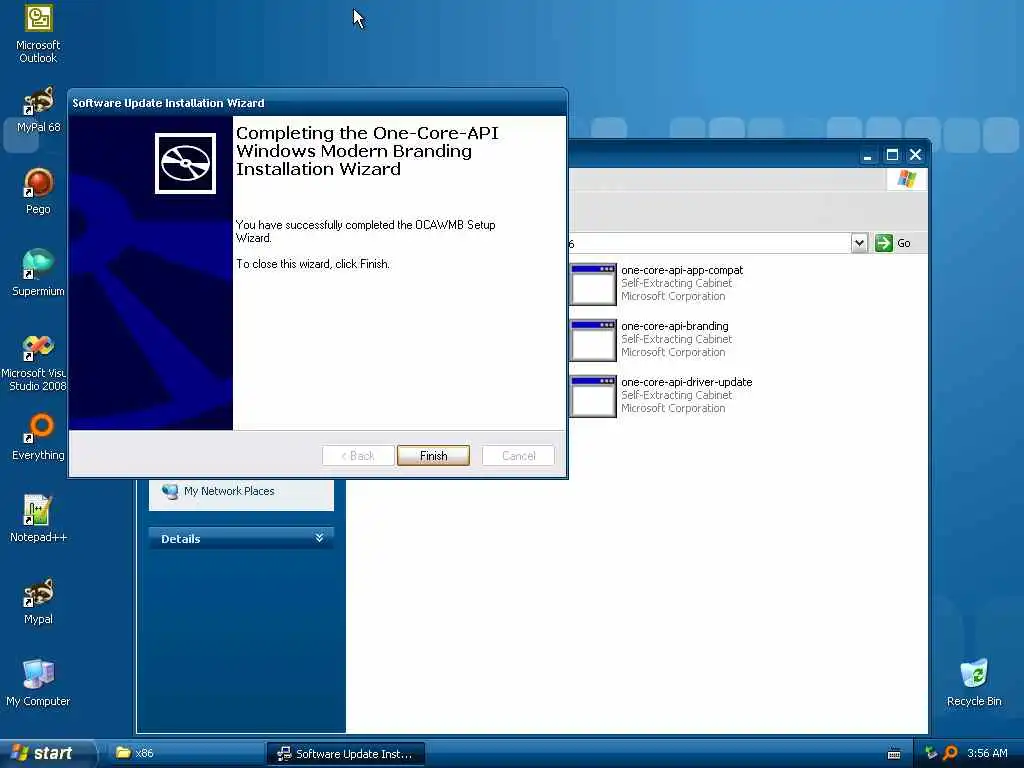Viewport: 1024px width, 768px height.
Task: Click the wizard disc setup icon
Action: coord(185,163)
